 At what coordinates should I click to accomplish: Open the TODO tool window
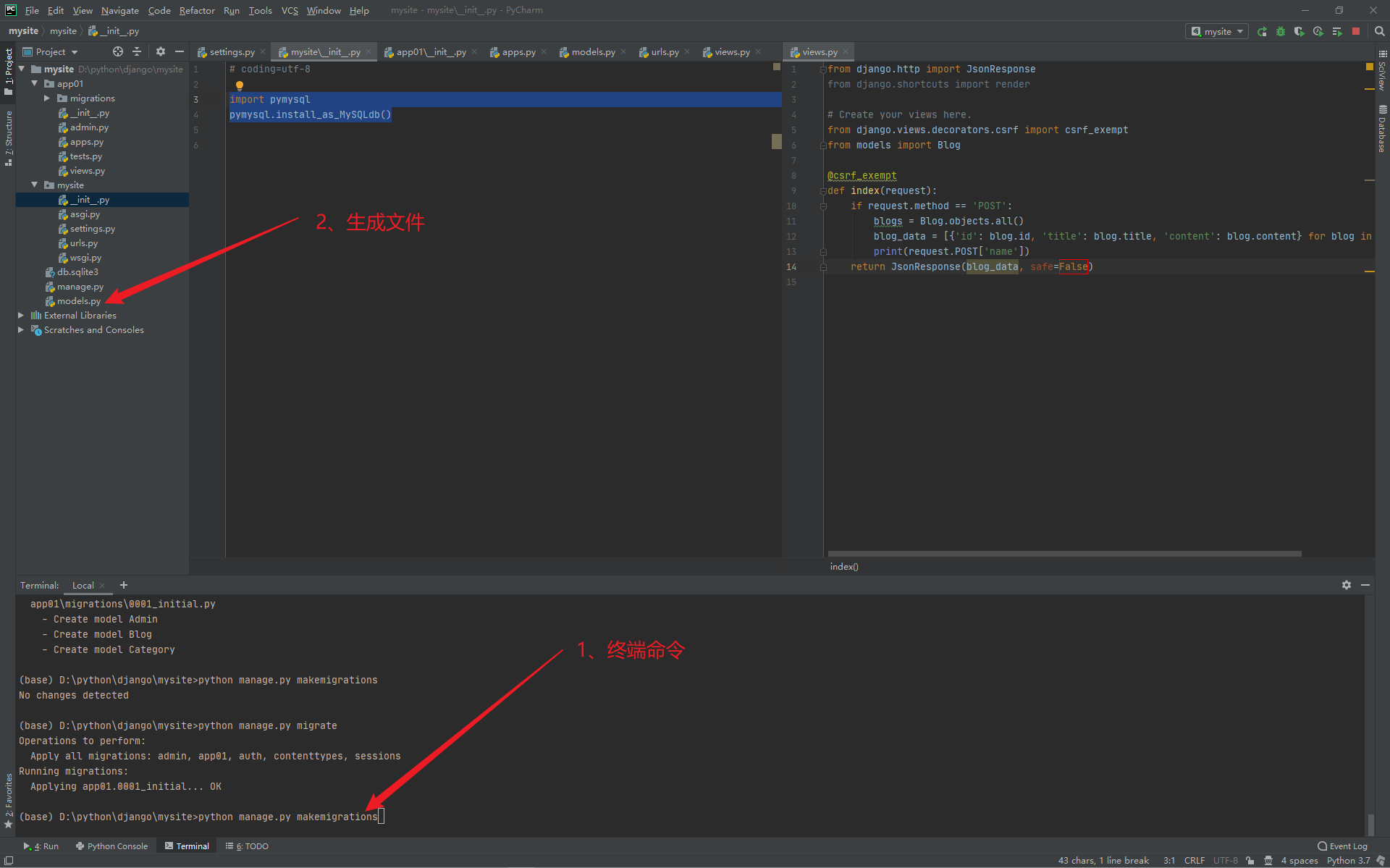pyautogui.click(x=247, y=846)
